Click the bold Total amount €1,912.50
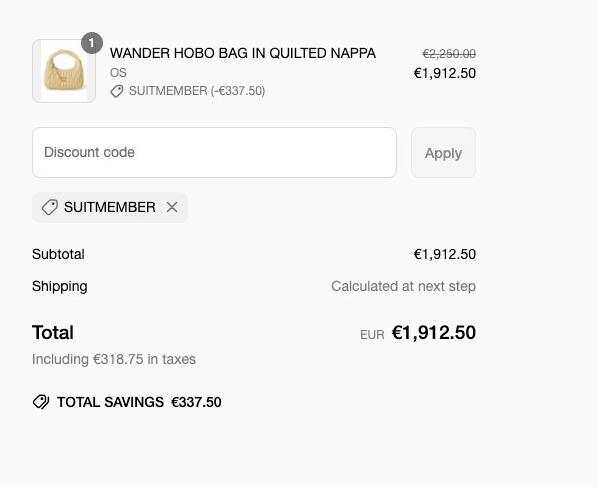Screen dimensions: 597x487 [434, 332]
